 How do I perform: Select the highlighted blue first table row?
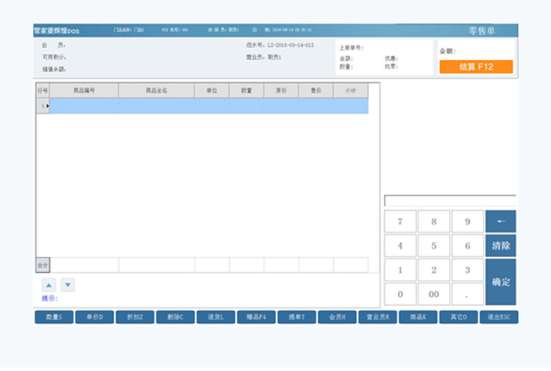[x=209, y=106]
